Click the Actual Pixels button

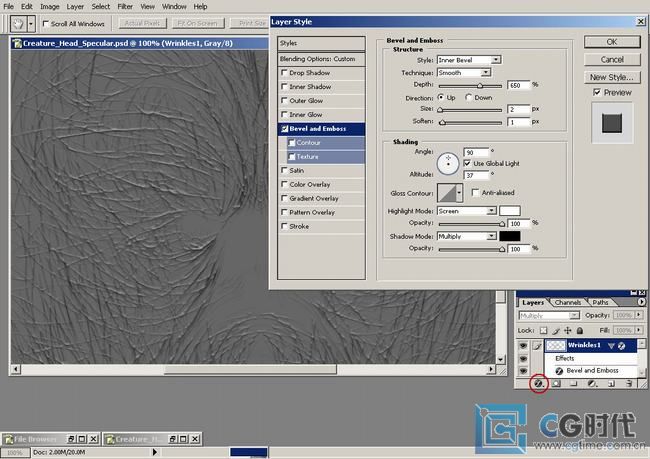click(x=142, y=23)
